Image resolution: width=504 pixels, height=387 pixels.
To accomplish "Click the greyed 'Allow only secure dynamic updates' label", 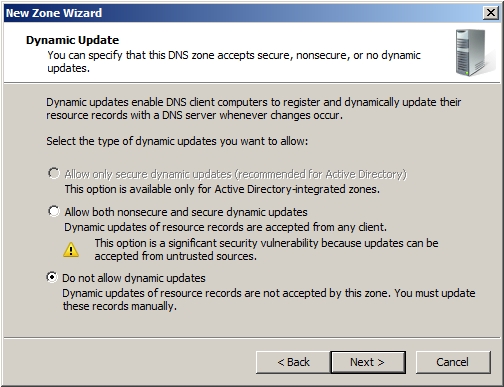I will click(236, 174).
